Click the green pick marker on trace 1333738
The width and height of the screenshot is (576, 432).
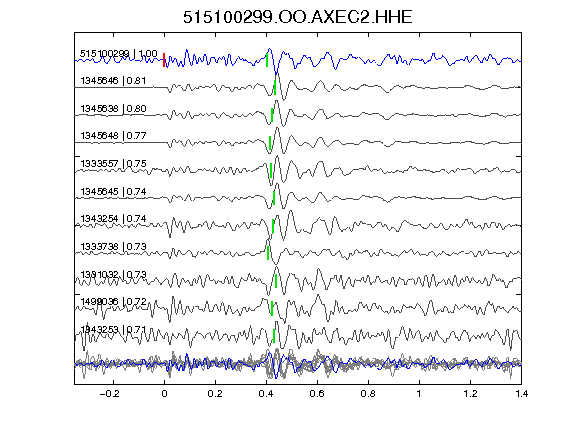pyautogui.click(x=268, y=253)
